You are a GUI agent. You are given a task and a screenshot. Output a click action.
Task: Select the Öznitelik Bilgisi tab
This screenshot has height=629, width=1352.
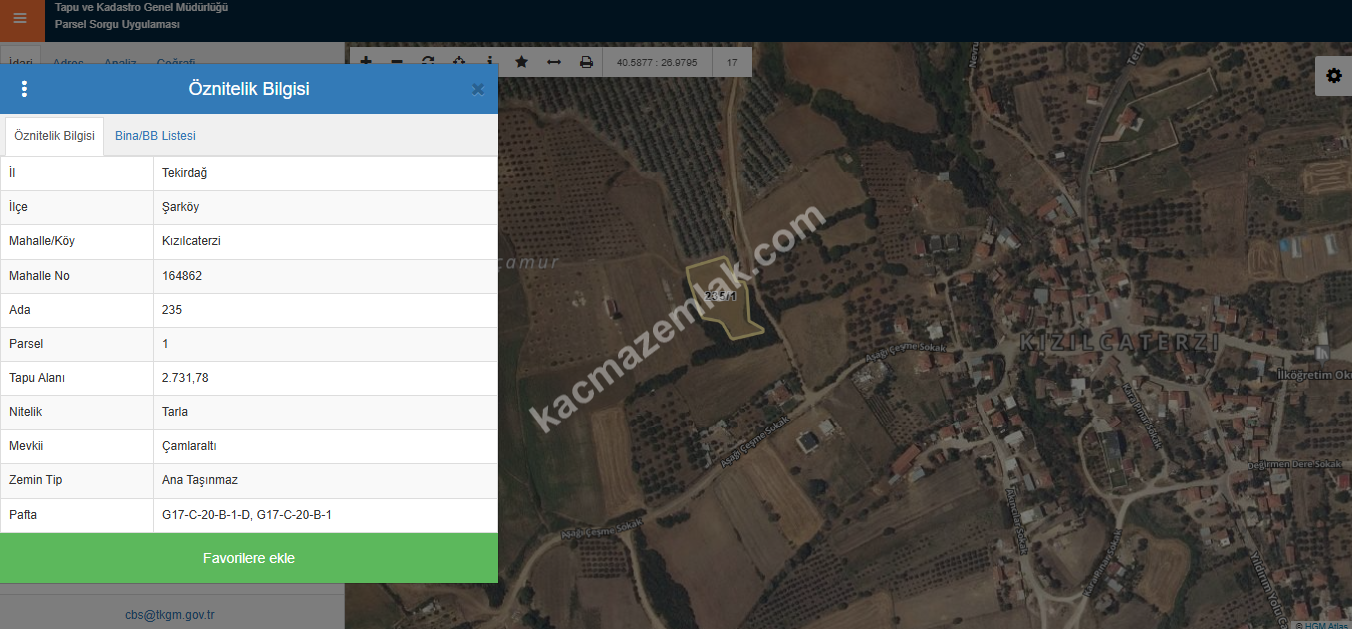[x=55, y=136]
